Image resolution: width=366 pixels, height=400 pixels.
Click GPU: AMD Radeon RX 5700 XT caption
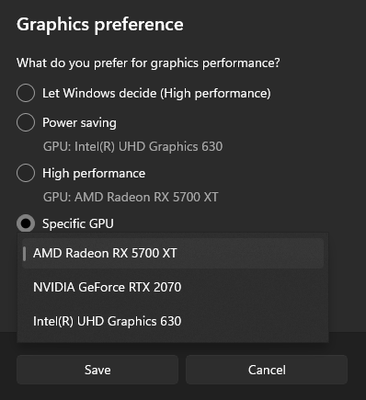coord(131,197)
